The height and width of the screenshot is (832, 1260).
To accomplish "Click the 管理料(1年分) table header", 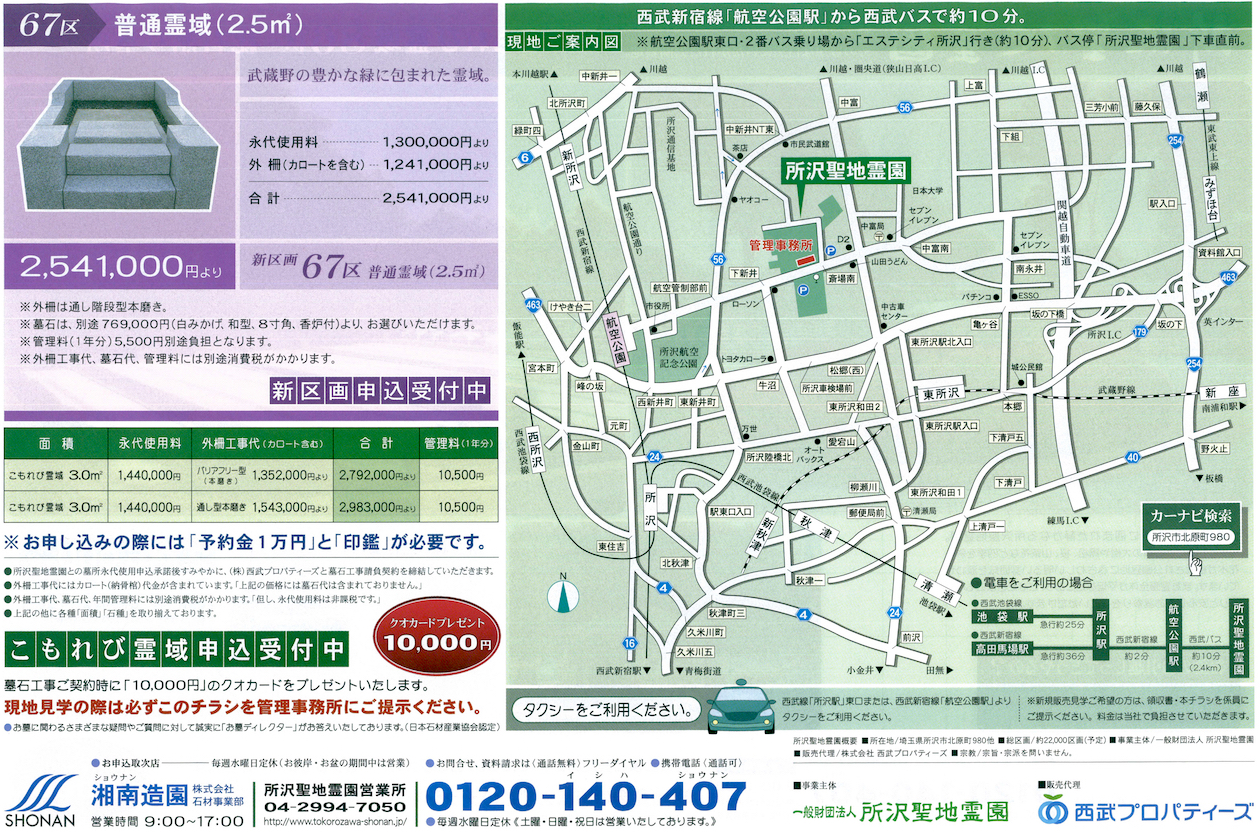I will click(x=456, y=443).
